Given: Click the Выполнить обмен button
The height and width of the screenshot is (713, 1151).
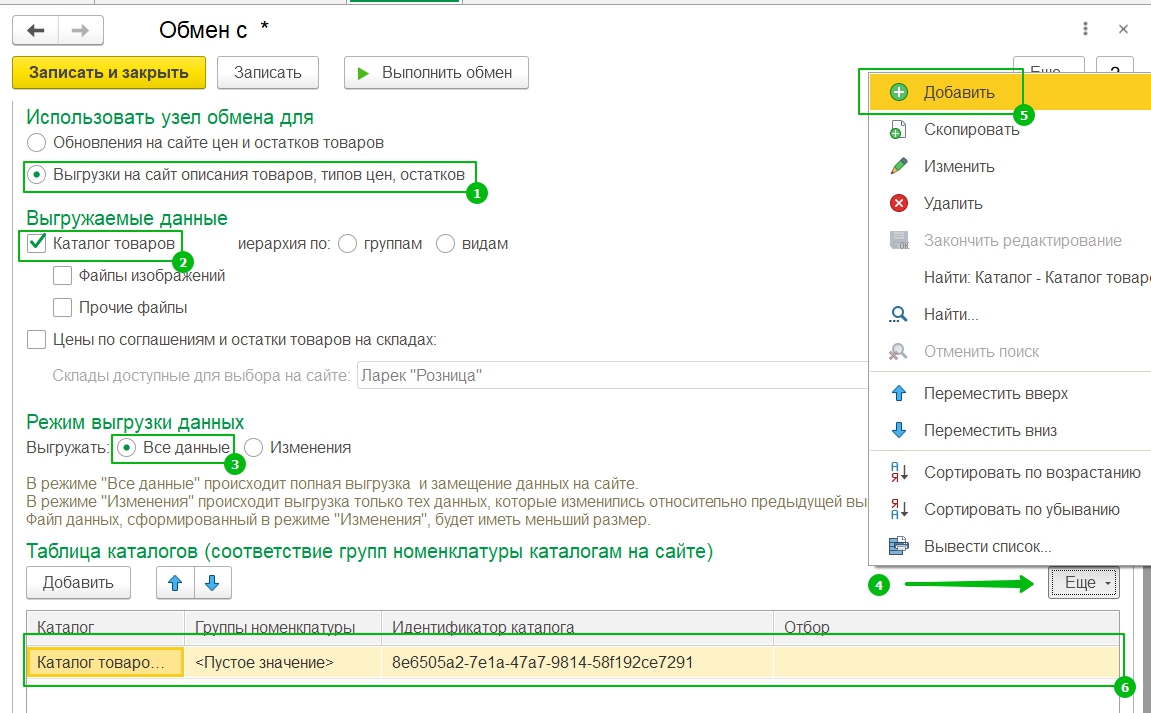Looking at the screenshot, I should [x=436, y=73].
